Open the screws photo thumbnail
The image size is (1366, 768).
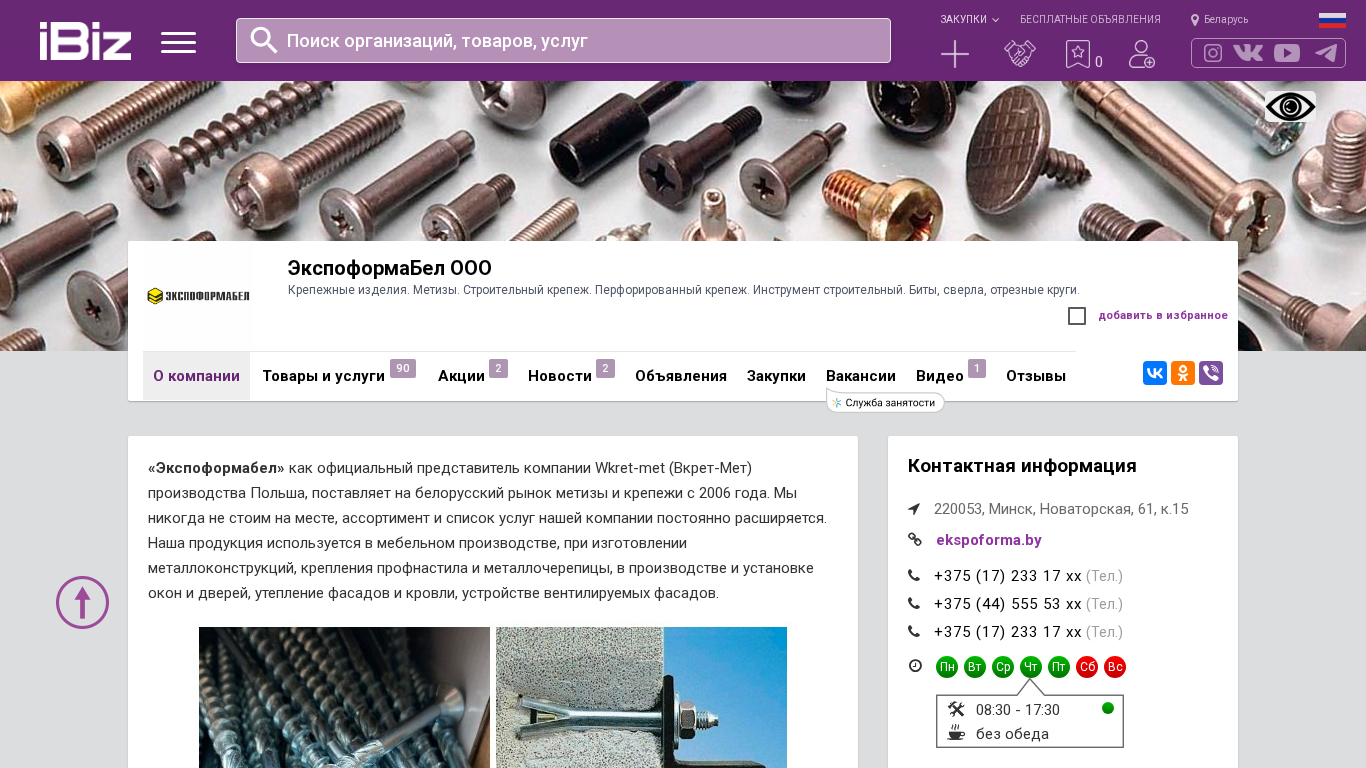[344, 697]
